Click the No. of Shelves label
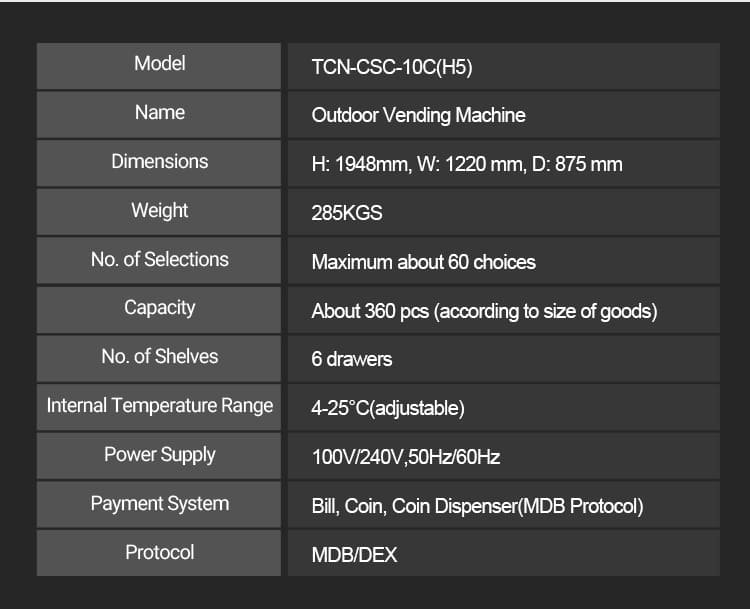Viewport: 750px width, 609px height. [160, 357]
